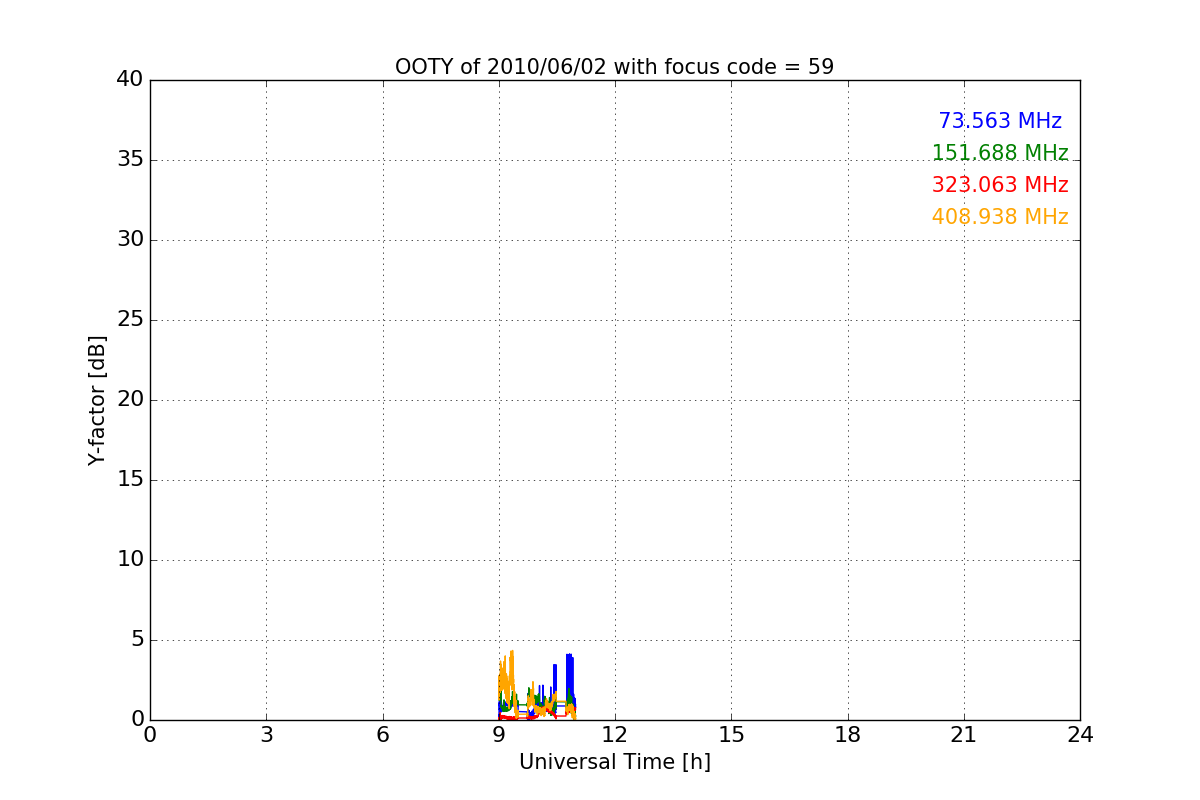This screenshot has height=800, width=1200.
Task: Click x-axis tick label 12
Action: click(x=615, y=735)
